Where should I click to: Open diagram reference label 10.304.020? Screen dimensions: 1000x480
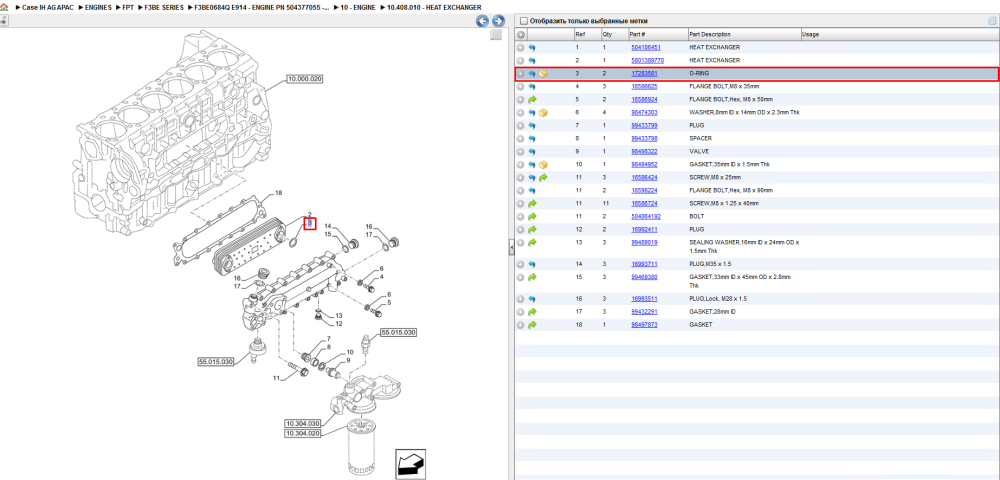[302, 433]
